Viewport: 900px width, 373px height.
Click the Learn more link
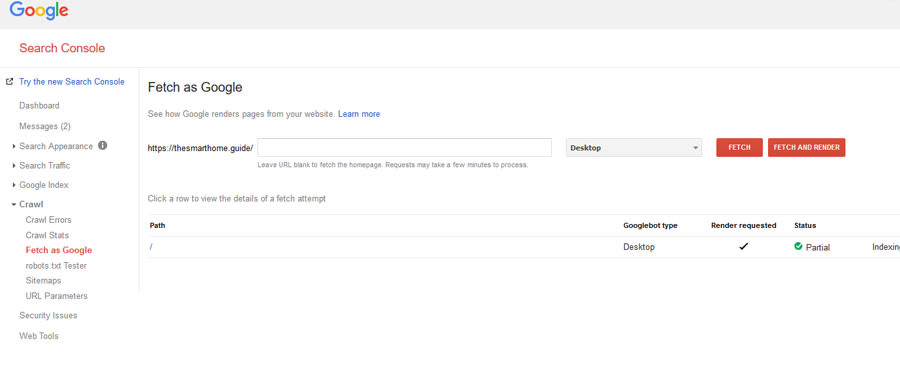pyautogui.click(x=359, y=114)
